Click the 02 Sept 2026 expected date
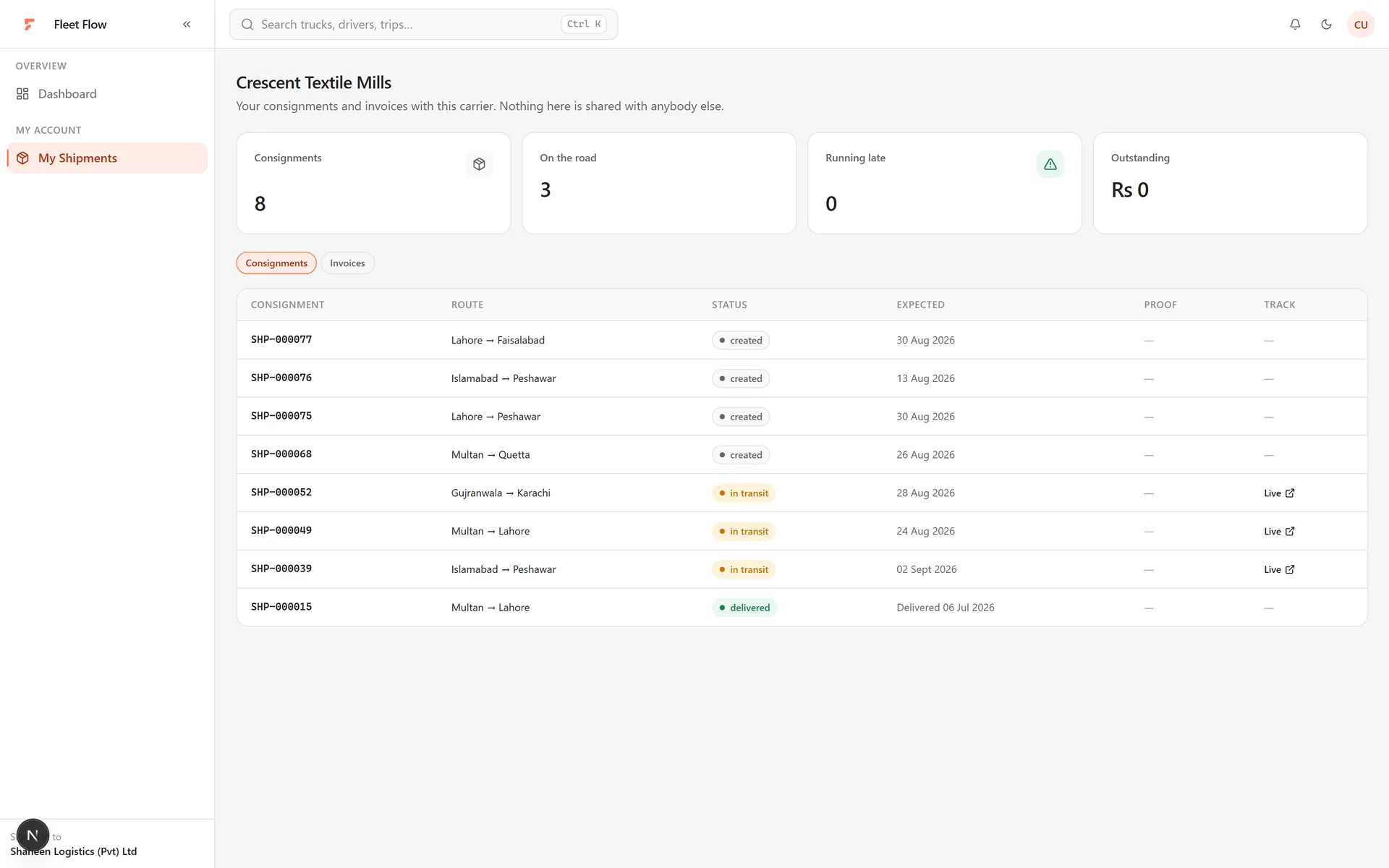 click(927, 570)
